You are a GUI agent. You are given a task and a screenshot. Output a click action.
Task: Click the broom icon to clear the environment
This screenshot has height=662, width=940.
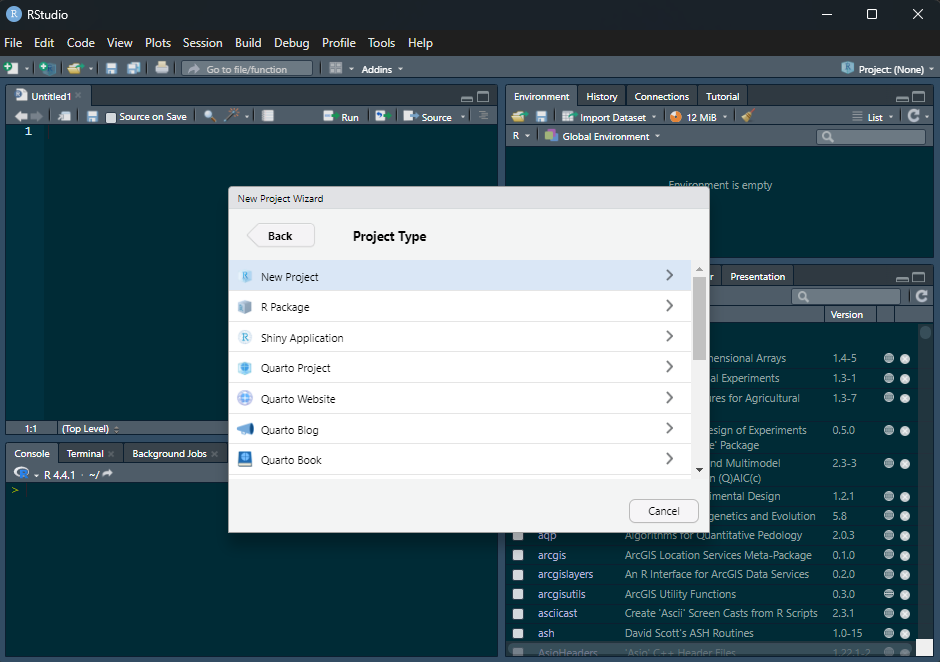pyautogui.click(x=747, y=117)
